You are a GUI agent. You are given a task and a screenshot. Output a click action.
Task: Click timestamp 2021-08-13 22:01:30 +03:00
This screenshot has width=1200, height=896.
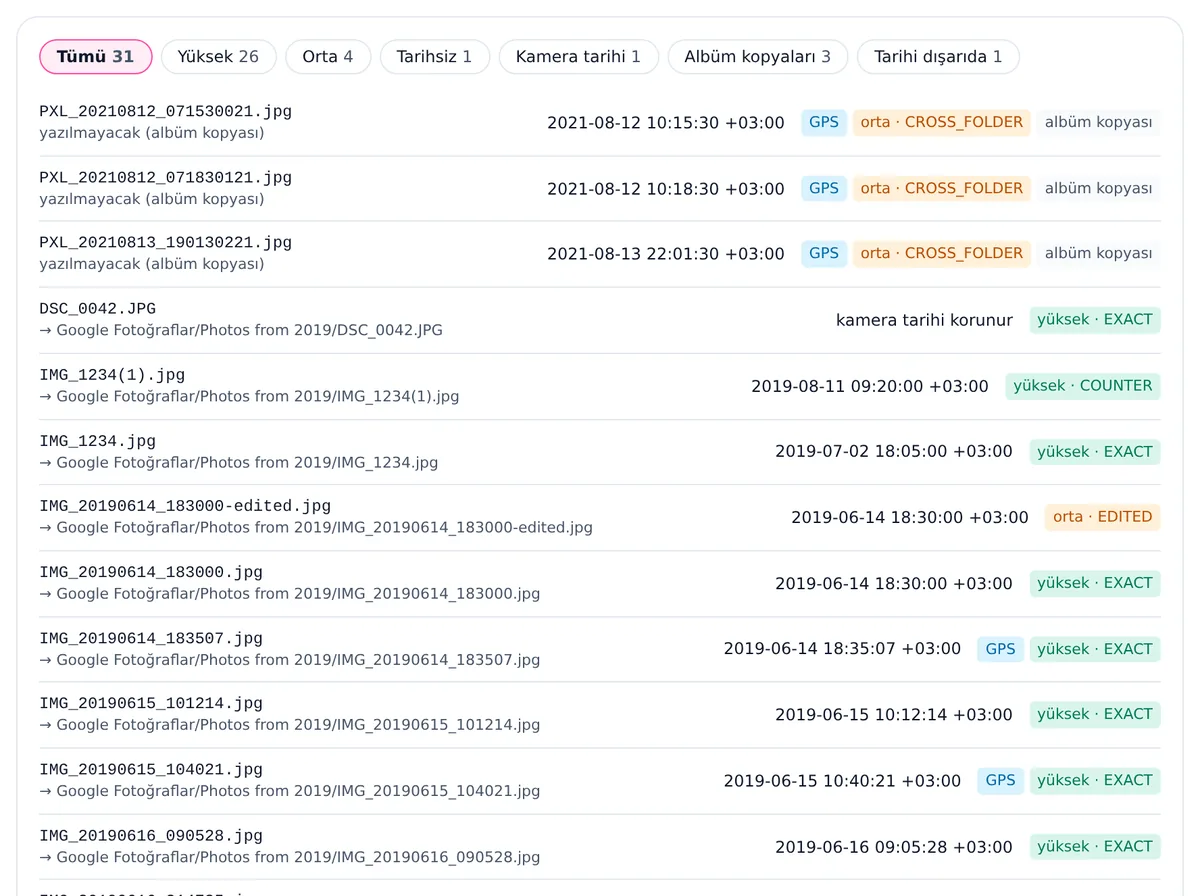coord(666,254)
